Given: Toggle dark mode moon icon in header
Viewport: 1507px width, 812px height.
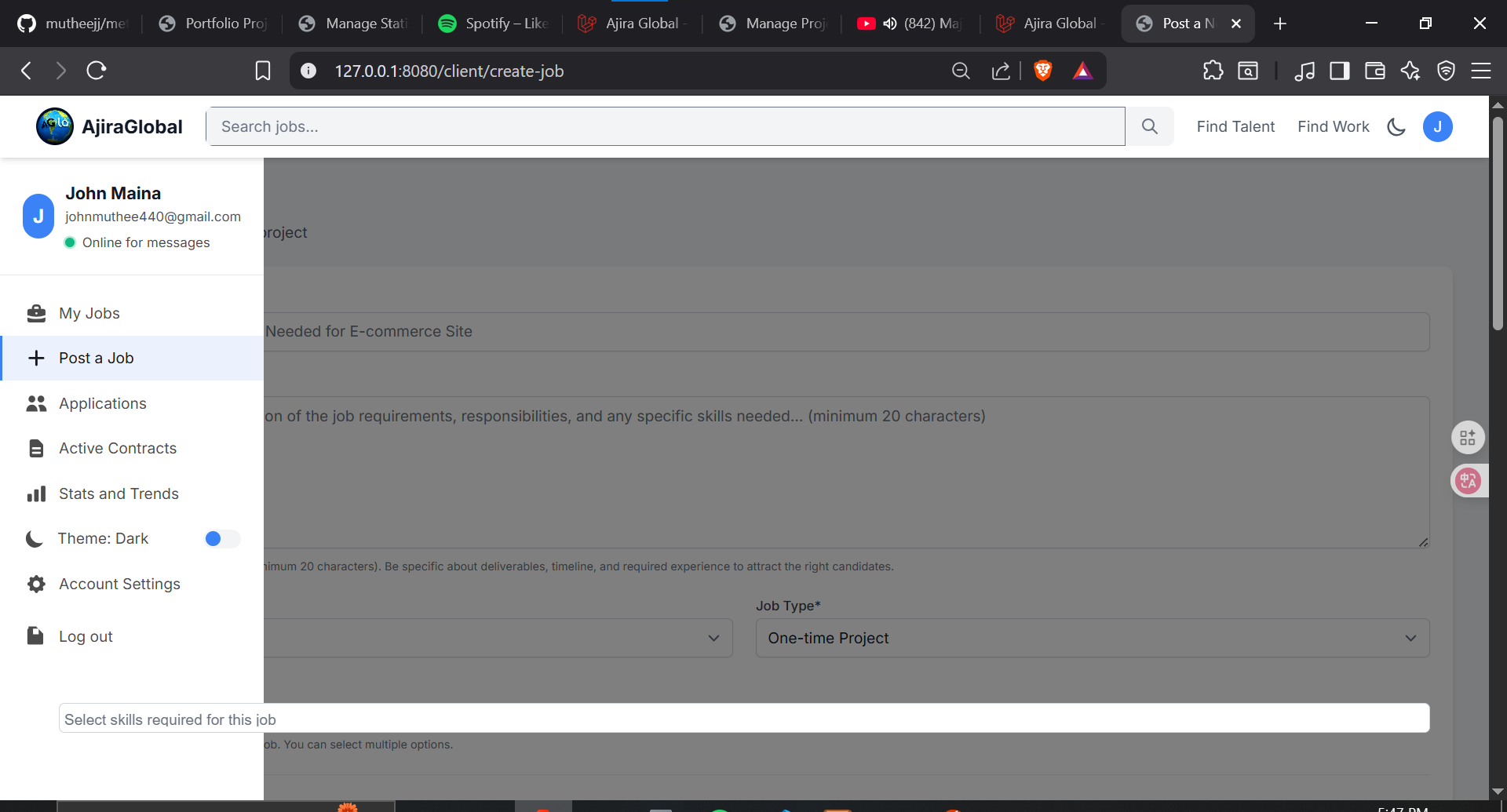Looking at the screenshot, I should (1396, 126).
